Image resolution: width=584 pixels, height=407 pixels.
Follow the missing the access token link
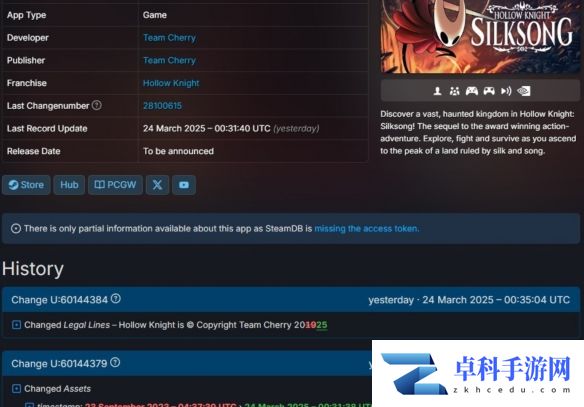click(x=367, y=229)
